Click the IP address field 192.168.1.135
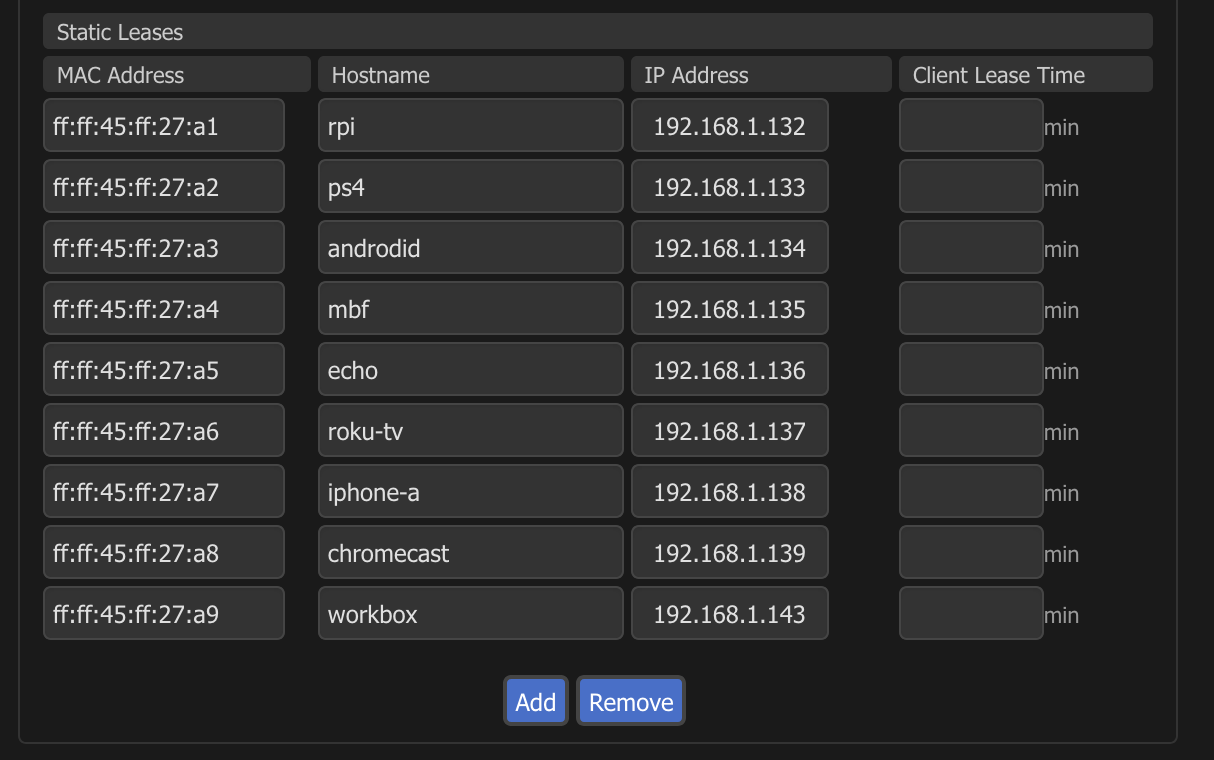 [729, 309]
